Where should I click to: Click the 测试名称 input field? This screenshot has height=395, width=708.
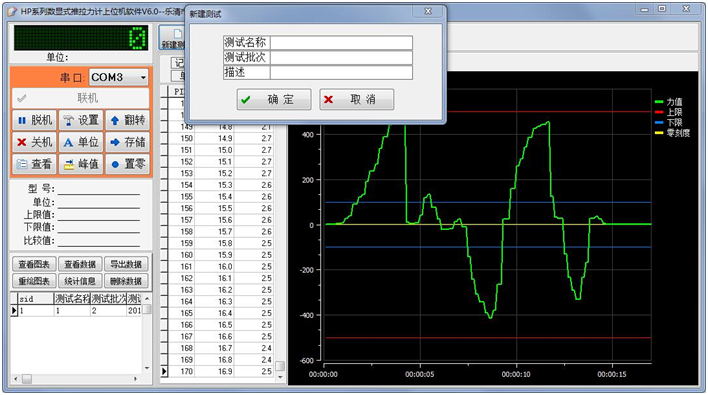[x=341, y=43]
